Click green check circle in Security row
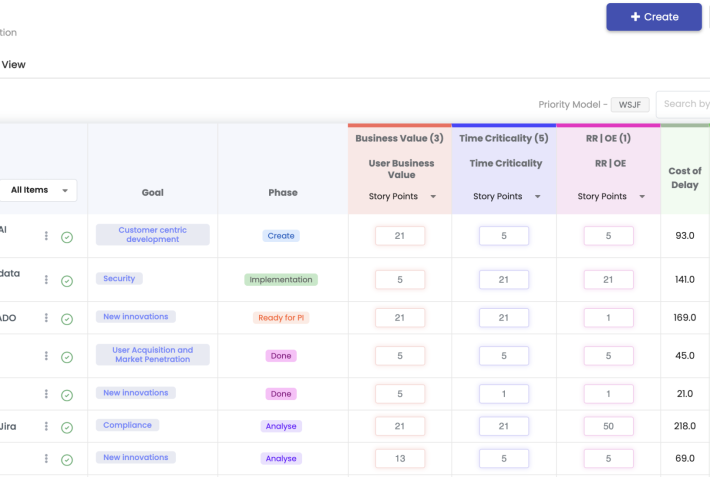710x477 pixels. click(x=67, y=281)
